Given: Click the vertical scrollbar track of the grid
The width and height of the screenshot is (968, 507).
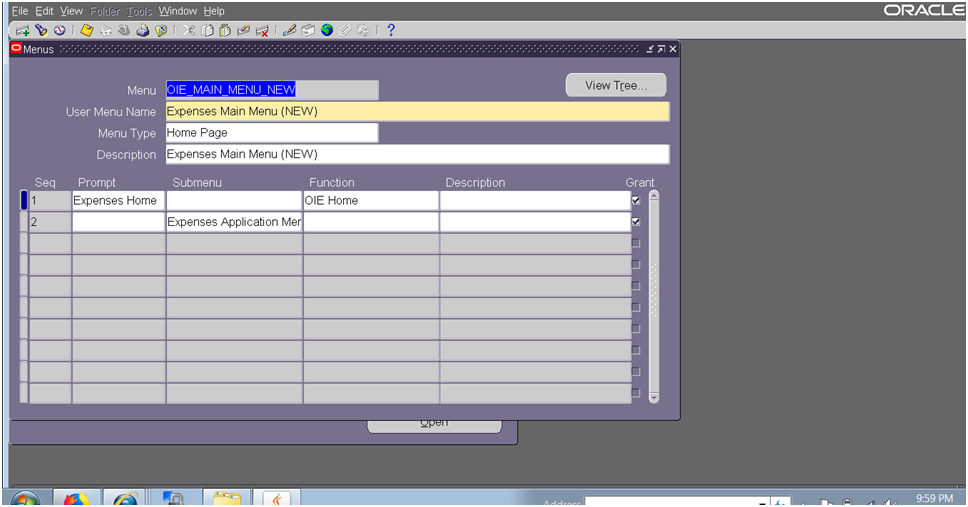Looking at the screenshot, I should 654,296.
